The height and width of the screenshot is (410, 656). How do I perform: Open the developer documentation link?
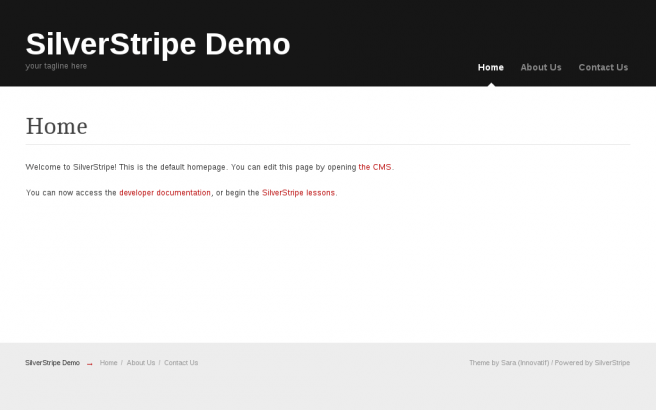tap(165, 193)
